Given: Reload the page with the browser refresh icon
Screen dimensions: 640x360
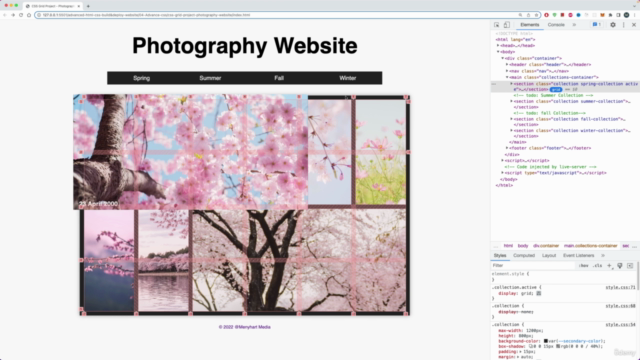Looking at the screenshot, I should point(21,15).
